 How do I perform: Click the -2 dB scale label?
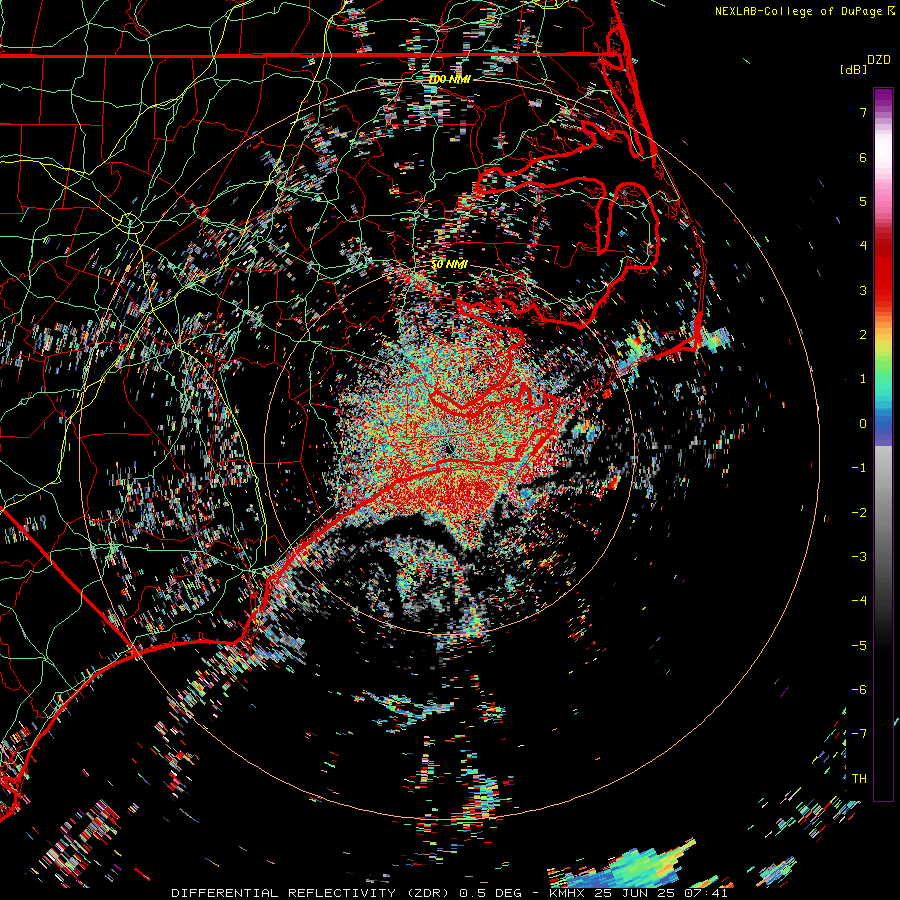(x=859, y=513)
